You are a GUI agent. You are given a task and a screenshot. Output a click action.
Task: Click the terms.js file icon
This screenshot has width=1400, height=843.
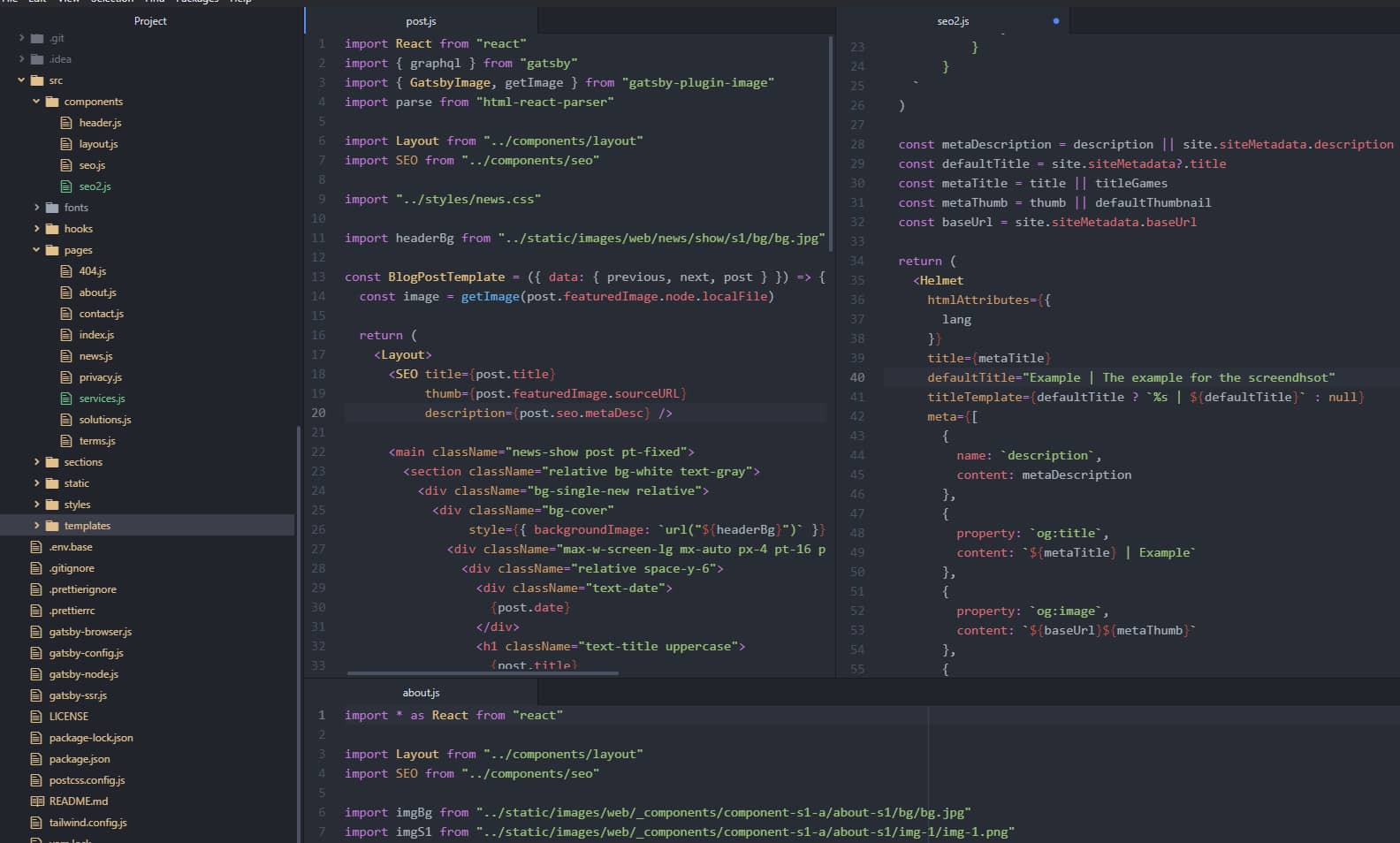tap(66, 441)
